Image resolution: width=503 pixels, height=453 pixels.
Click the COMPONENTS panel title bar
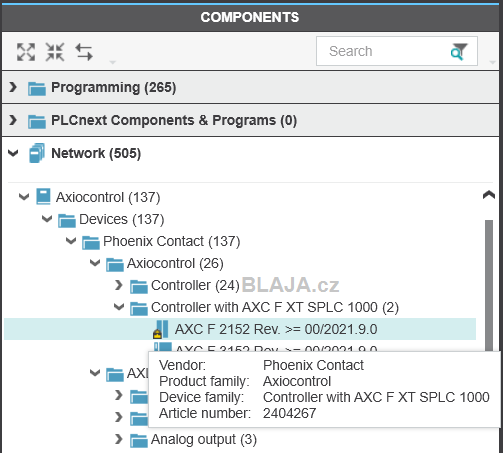pyautogui.click(x=251, y=17)
